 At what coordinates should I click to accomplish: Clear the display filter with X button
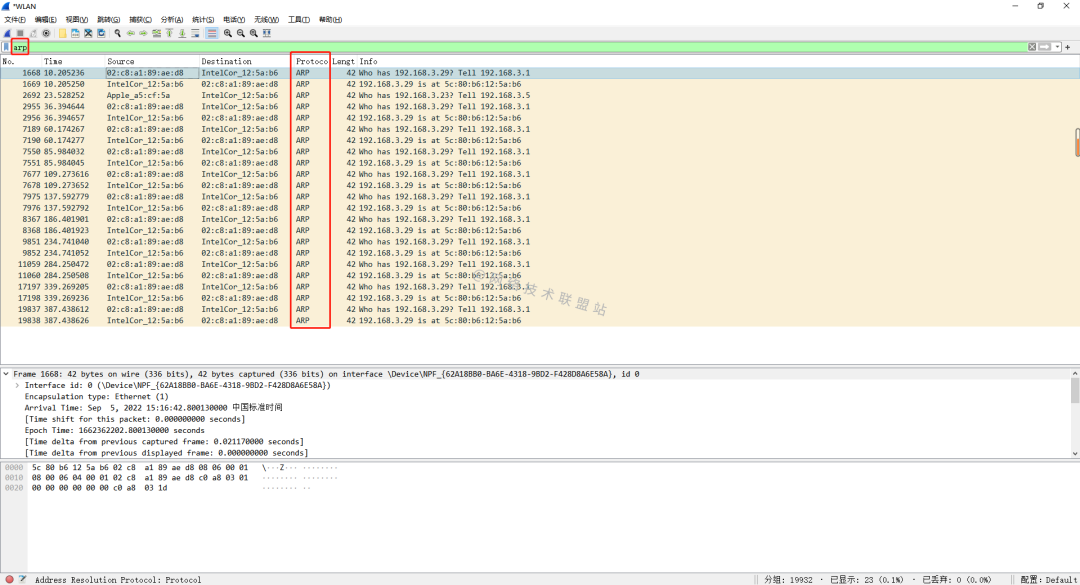pyautogui.click(x=1032, y=47)
